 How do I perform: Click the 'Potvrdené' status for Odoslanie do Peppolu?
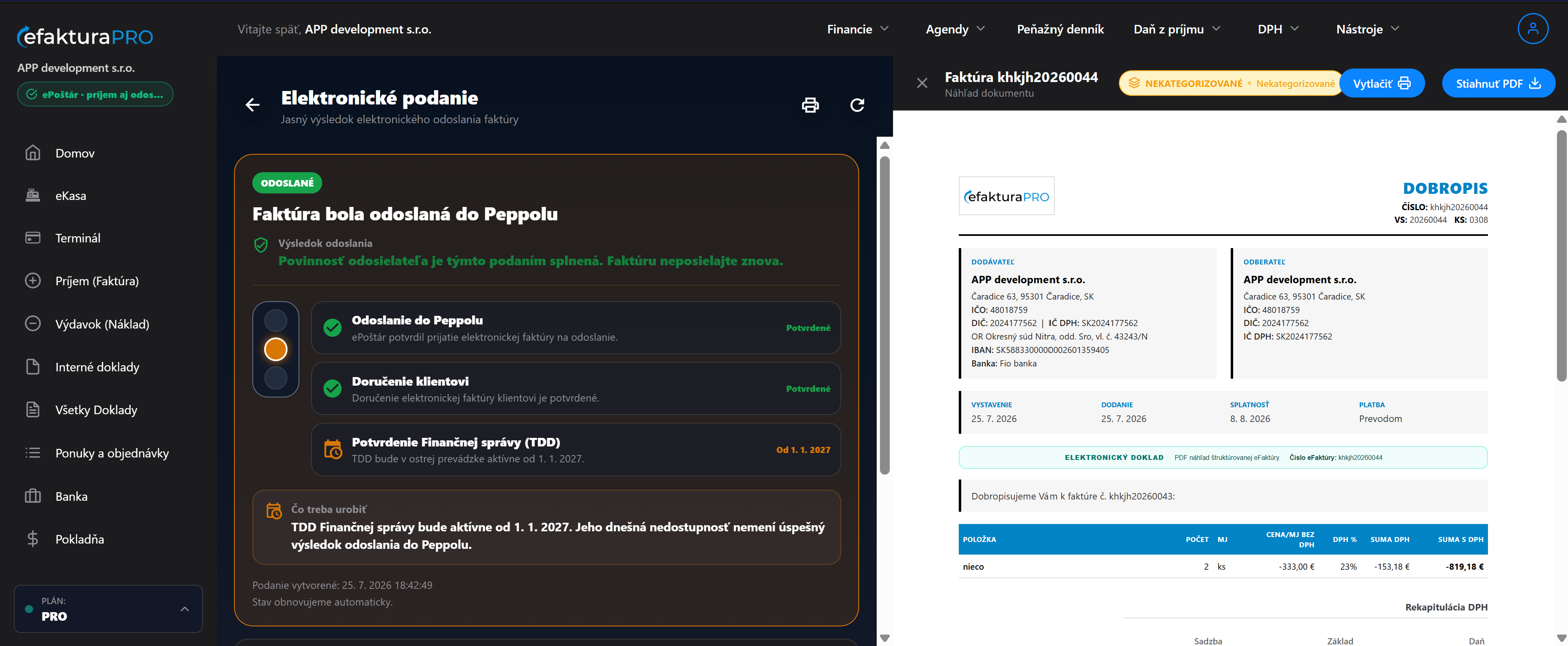(x=808, y=328)
